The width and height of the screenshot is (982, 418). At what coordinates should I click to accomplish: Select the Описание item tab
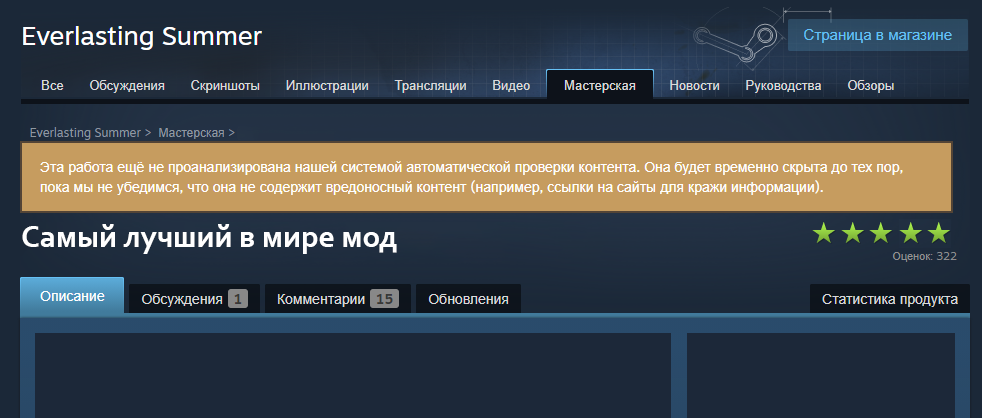coord(72,296)
